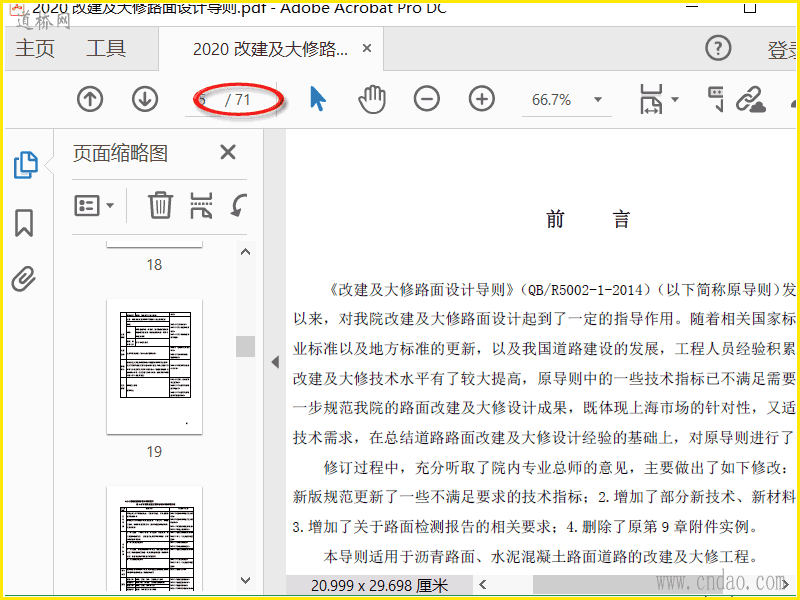800x600 pixels.
Task: Click the thumbnail page size icon
Action: [201, 206]
